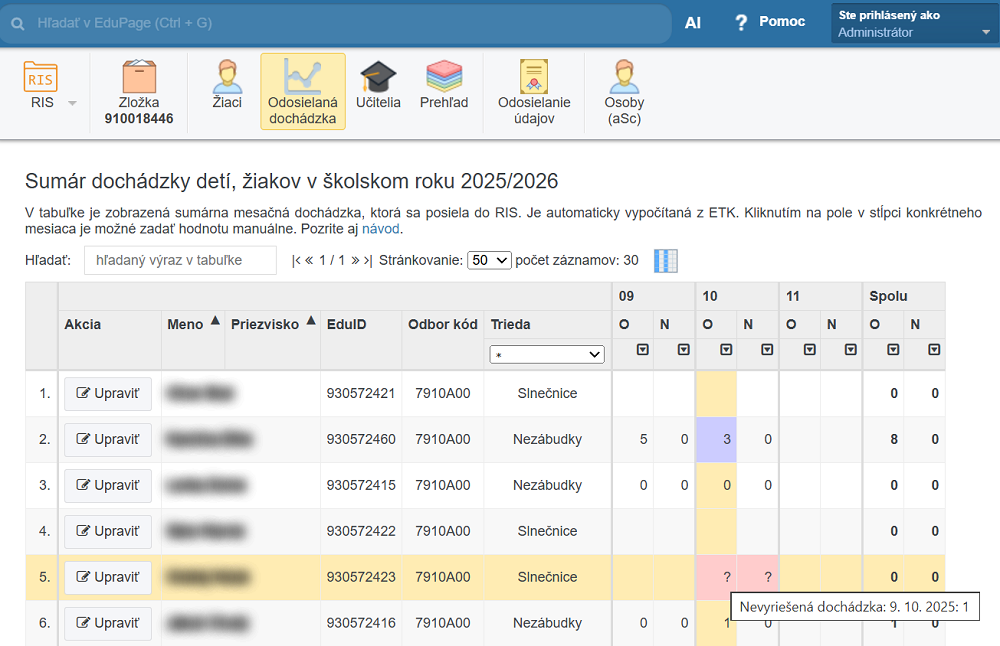Open the Stránkovanie page size dropdown

[x=490, y=260]
